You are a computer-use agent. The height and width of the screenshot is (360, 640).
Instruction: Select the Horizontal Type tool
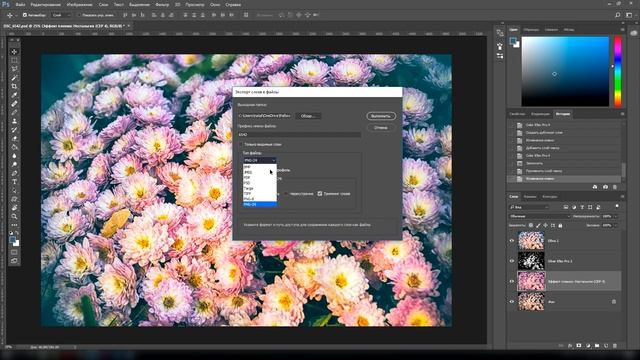pos(14,182)
